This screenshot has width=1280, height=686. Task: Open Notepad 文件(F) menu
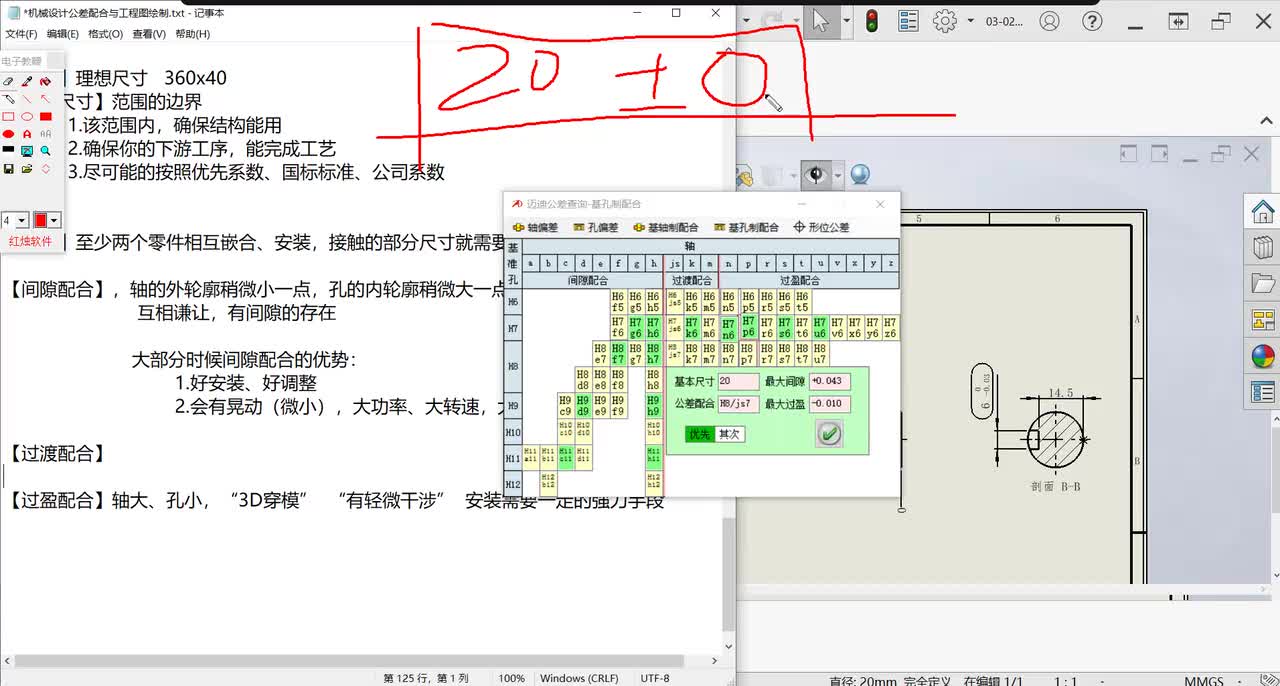[x=21, y=34]
